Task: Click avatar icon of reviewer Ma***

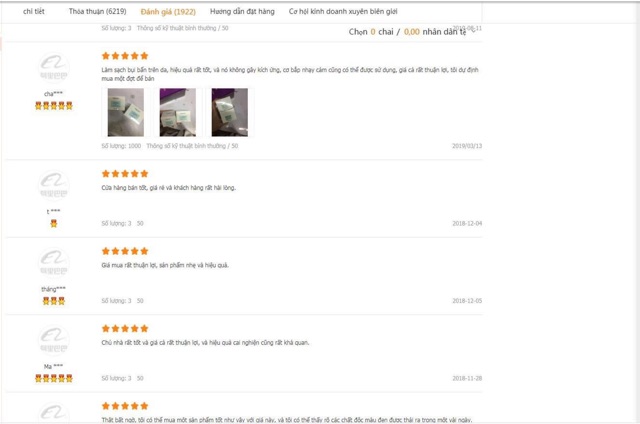Action: [53, 340]
